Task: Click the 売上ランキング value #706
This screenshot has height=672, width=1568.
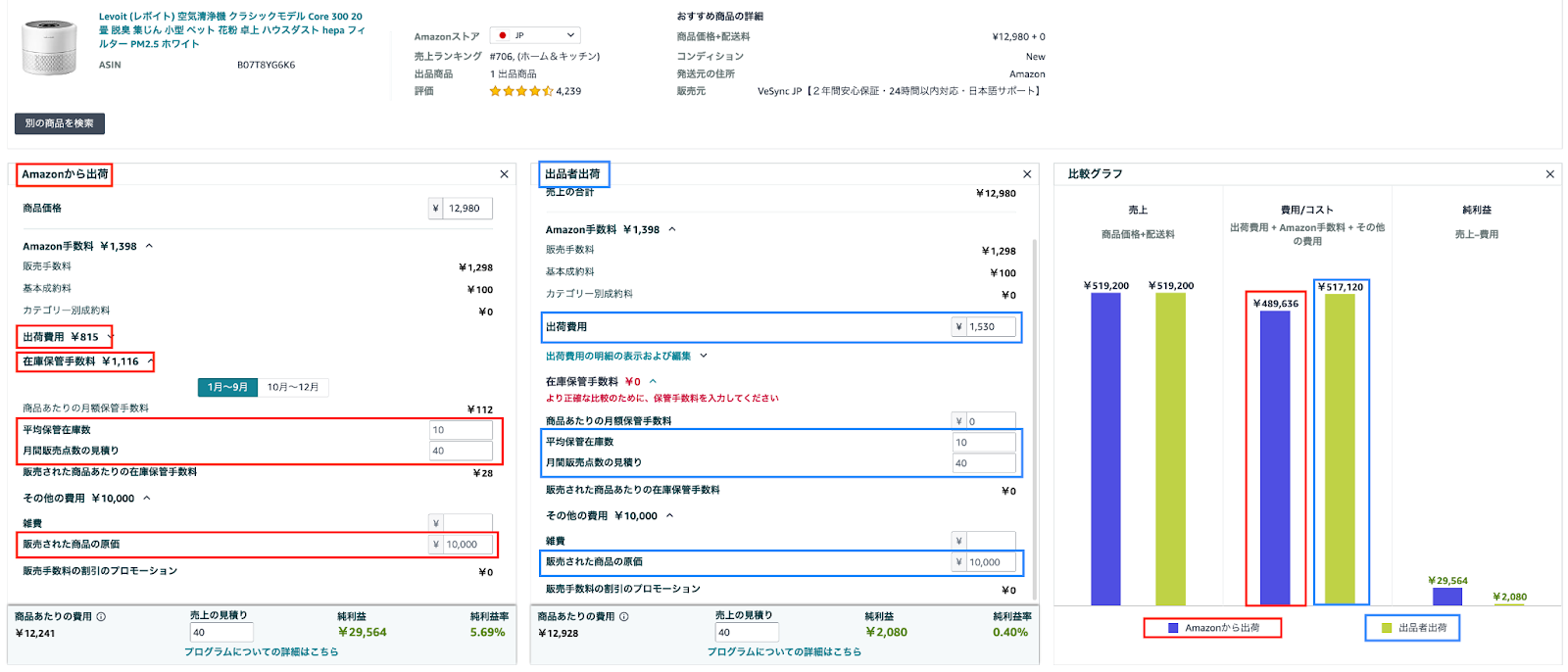Action: click(x=545, y=57)
